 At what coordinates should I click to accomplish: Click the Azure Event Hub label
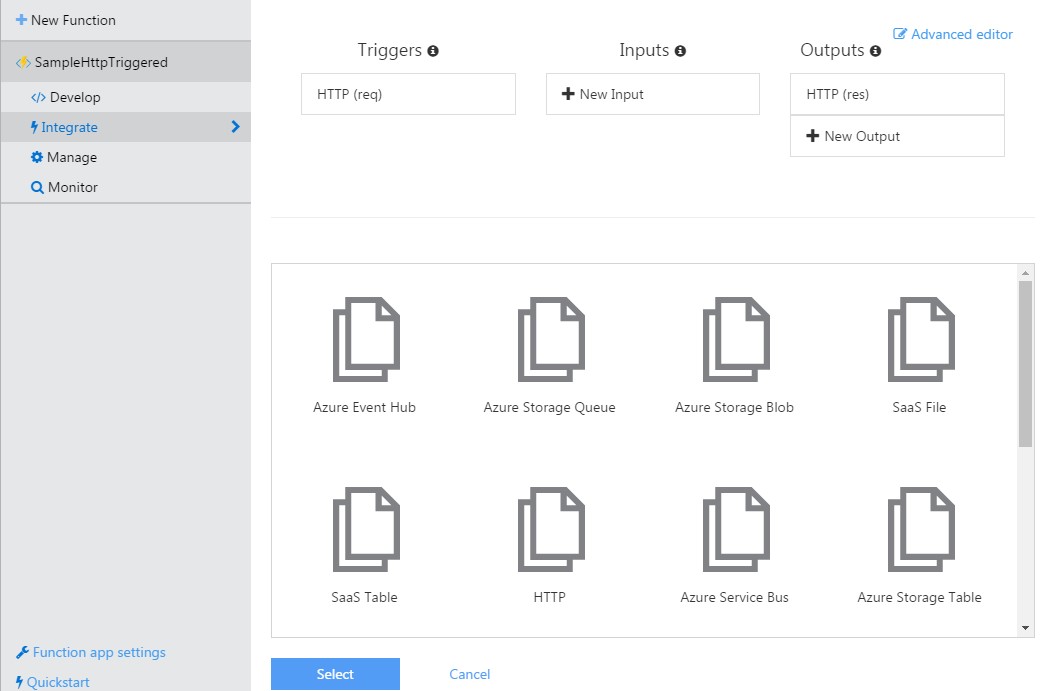[x=365, y=407]
